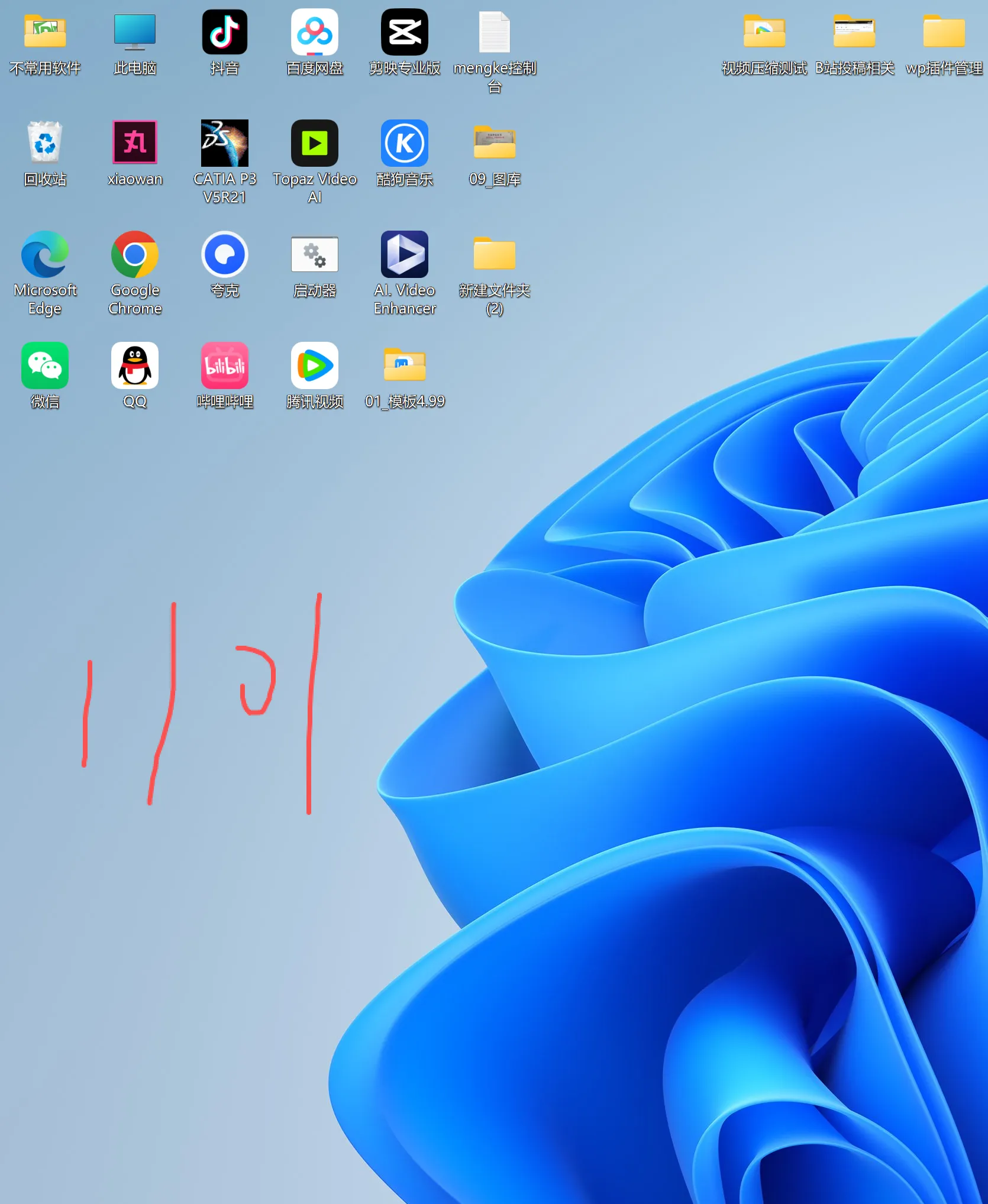Select the bilibili (哔哩哔哩) icon
Image resolution: width=988 pixels, height=1204 pixels.
[x=224, y=365]
